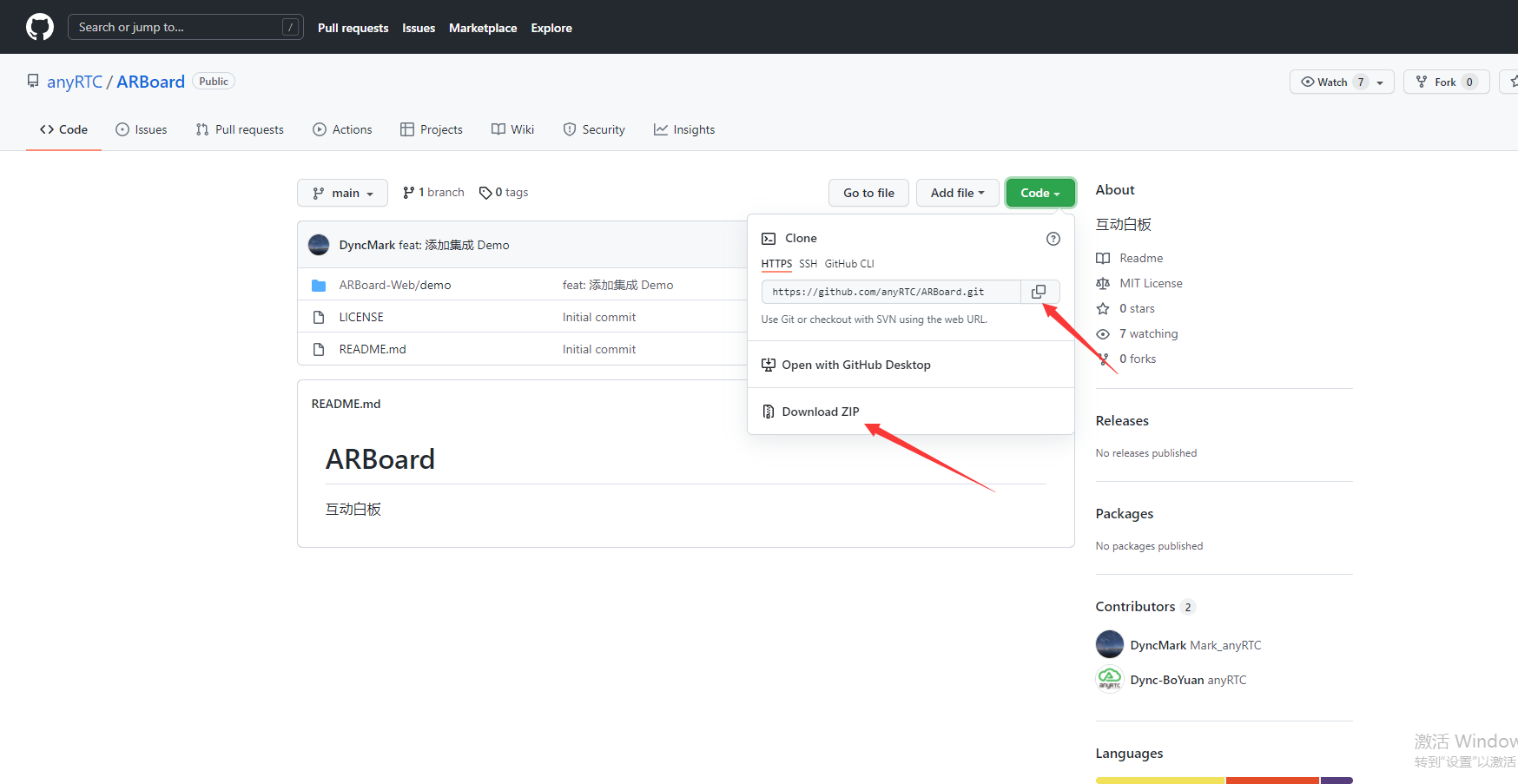The height and width of the screenshot is (784, 1518).
Task: Click the Go to file button
Action: point(868,193)
